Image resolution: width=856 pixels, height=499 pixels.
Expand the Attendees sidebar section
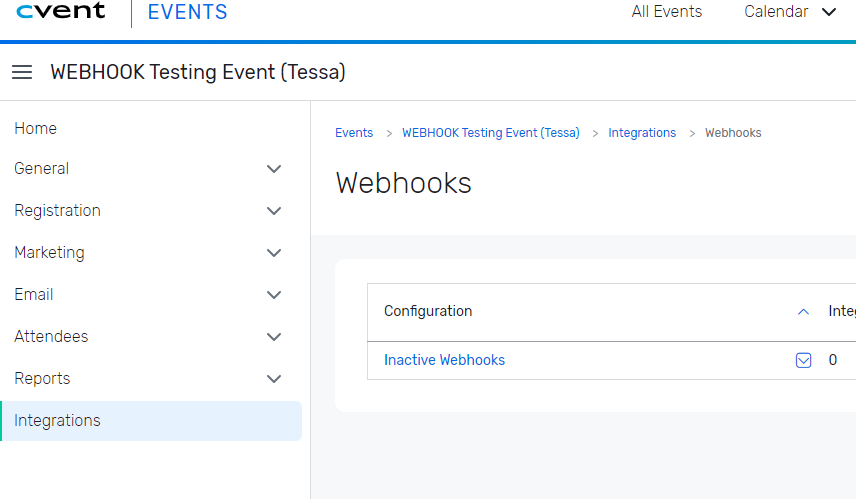274,337
